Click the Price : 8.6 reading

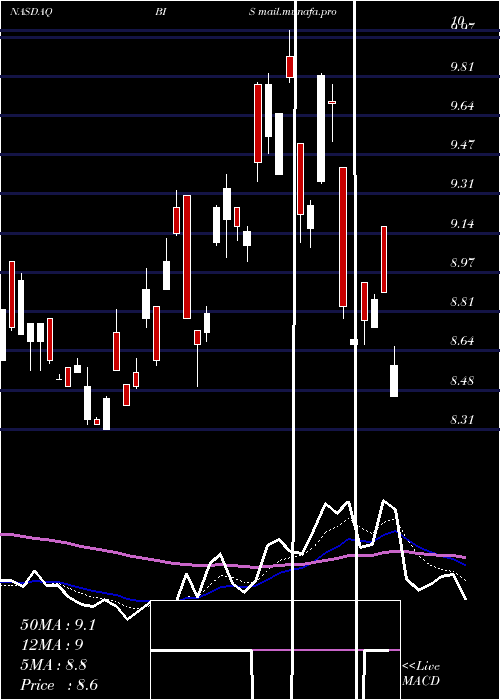(59, 685)
